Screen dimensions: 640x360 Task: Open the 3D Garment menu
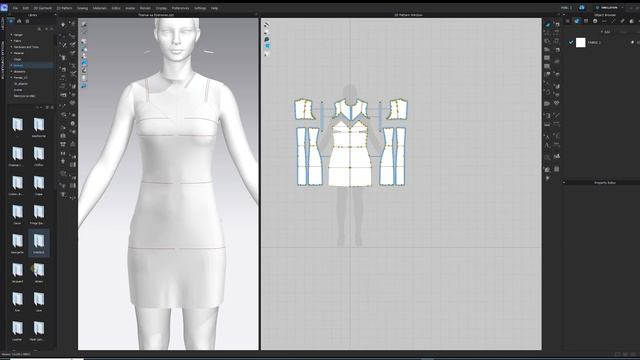(42, 8)
